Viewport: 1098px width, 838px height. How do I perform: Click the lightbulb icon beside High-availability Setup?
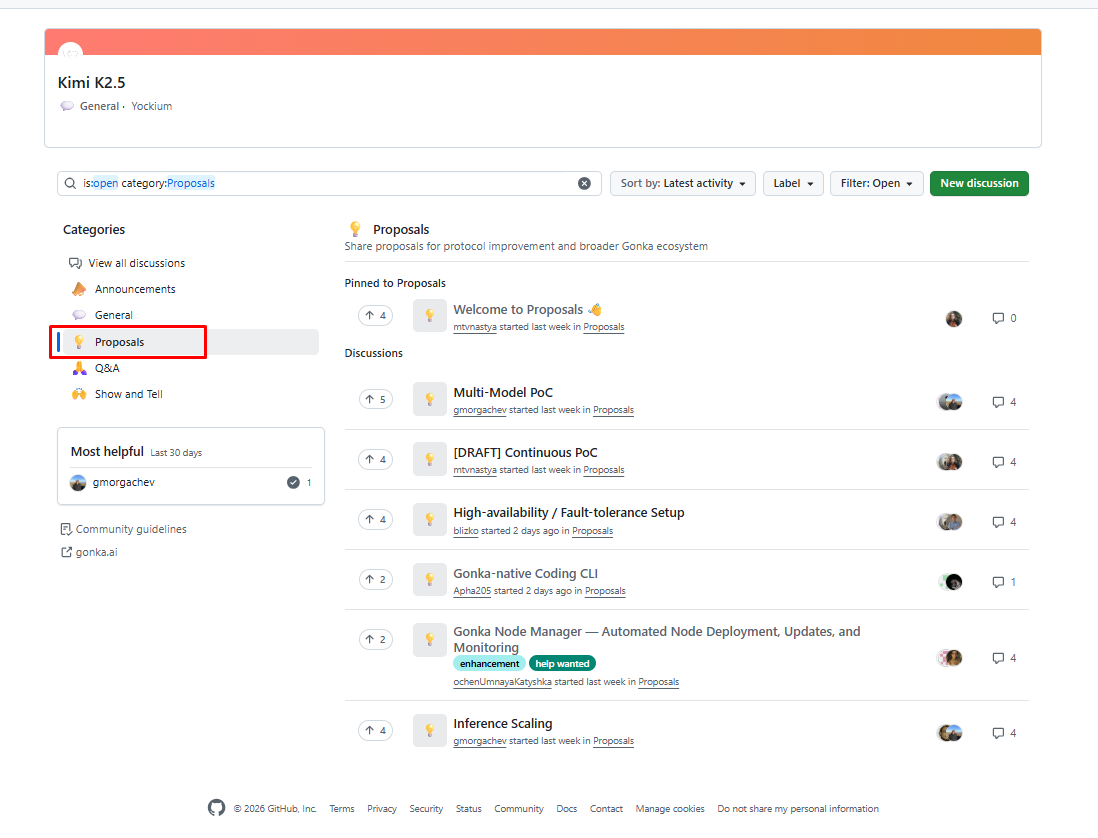[x=430, y=520]
